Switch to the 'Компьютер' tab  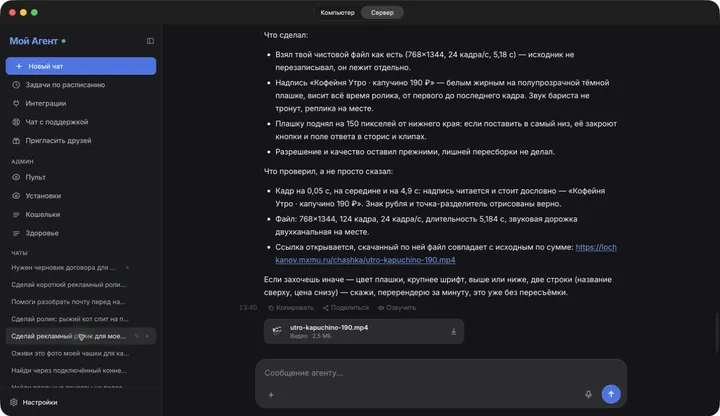coord(338,12)
